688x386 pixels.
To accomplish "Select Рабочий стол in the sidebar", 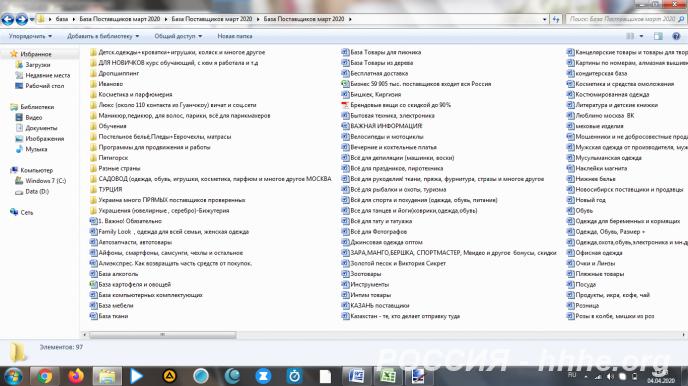I will 44,86.
